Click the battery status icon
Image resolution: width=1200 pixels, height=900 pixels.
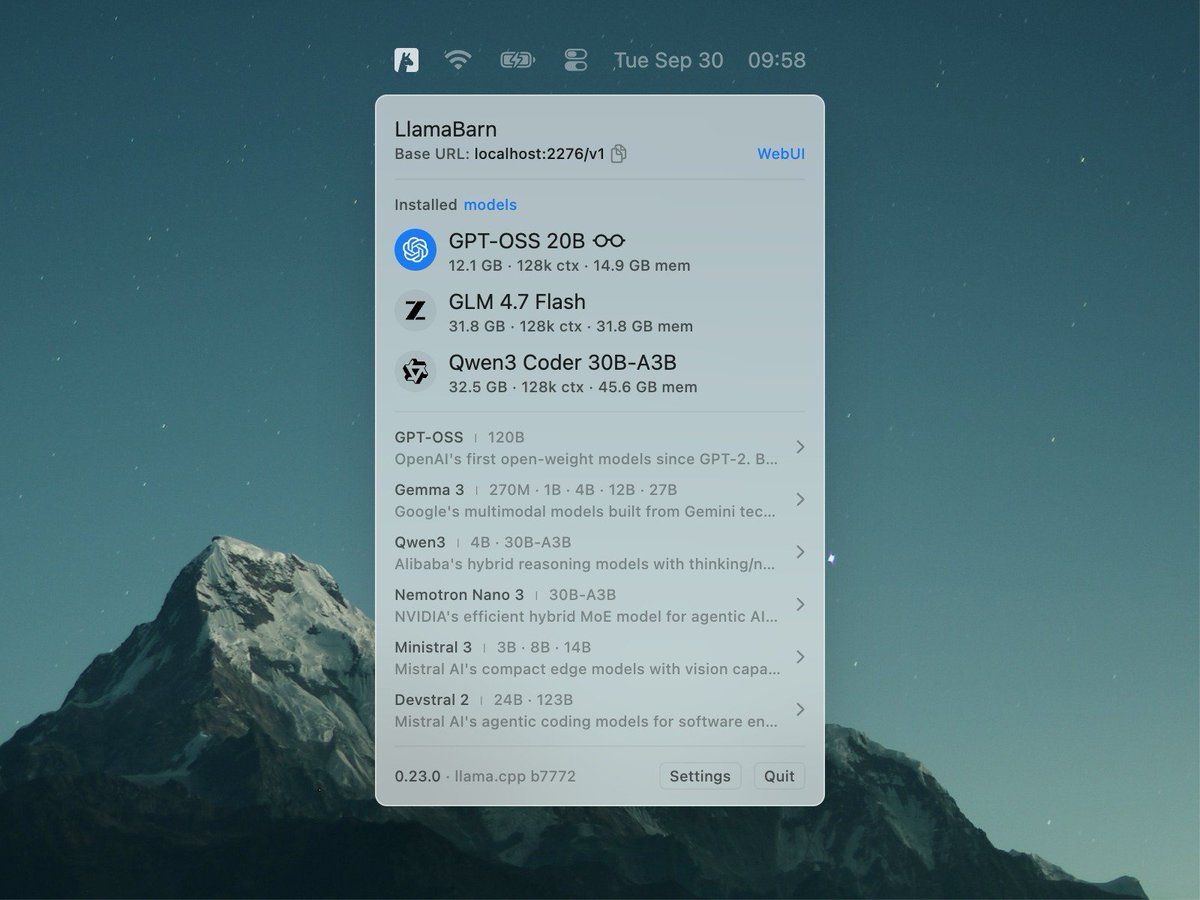(518, 60)
